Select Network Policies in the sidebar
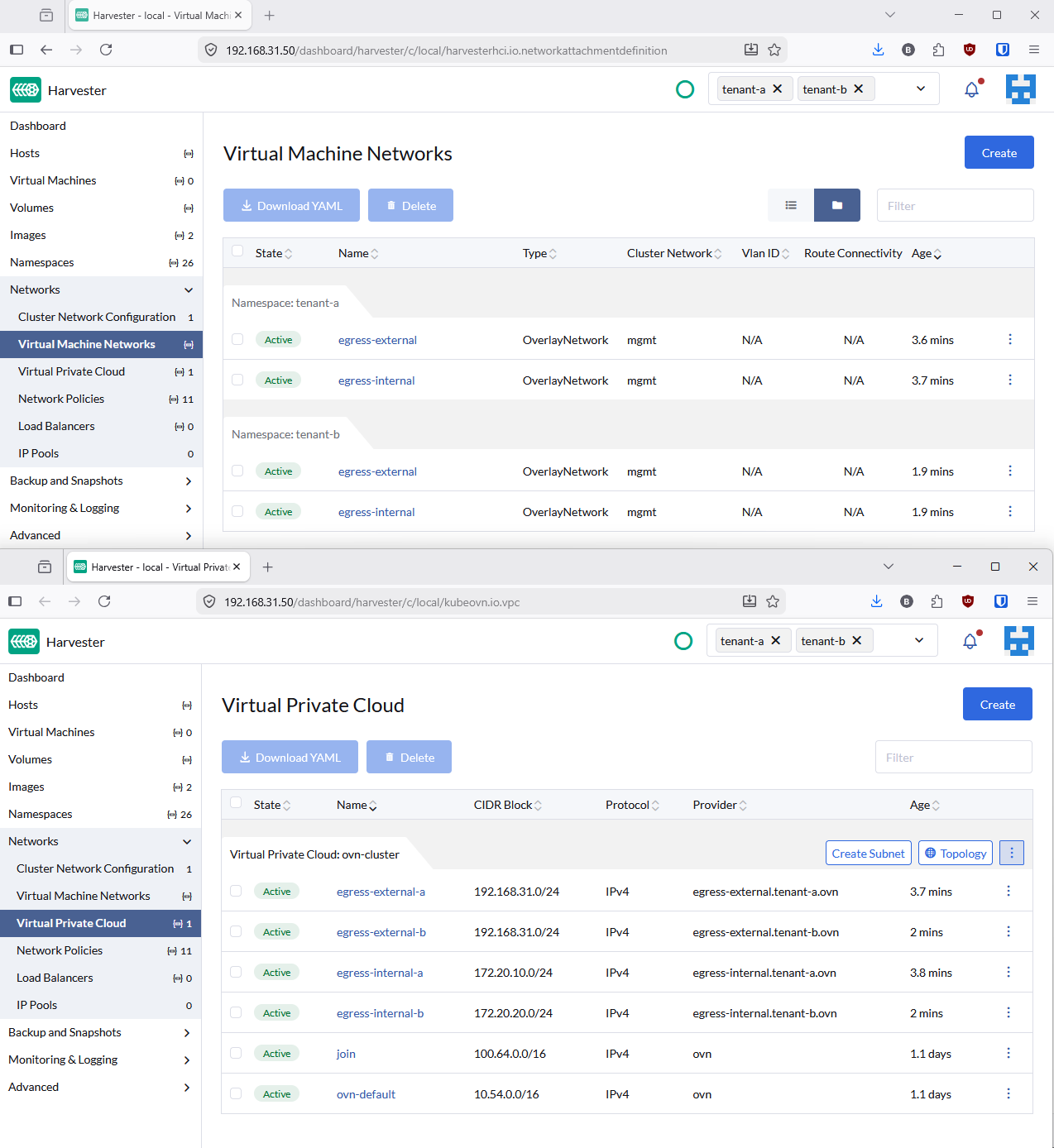Screen dimensions: 1054x1148 pyautogui.click(x=60, y=950)
